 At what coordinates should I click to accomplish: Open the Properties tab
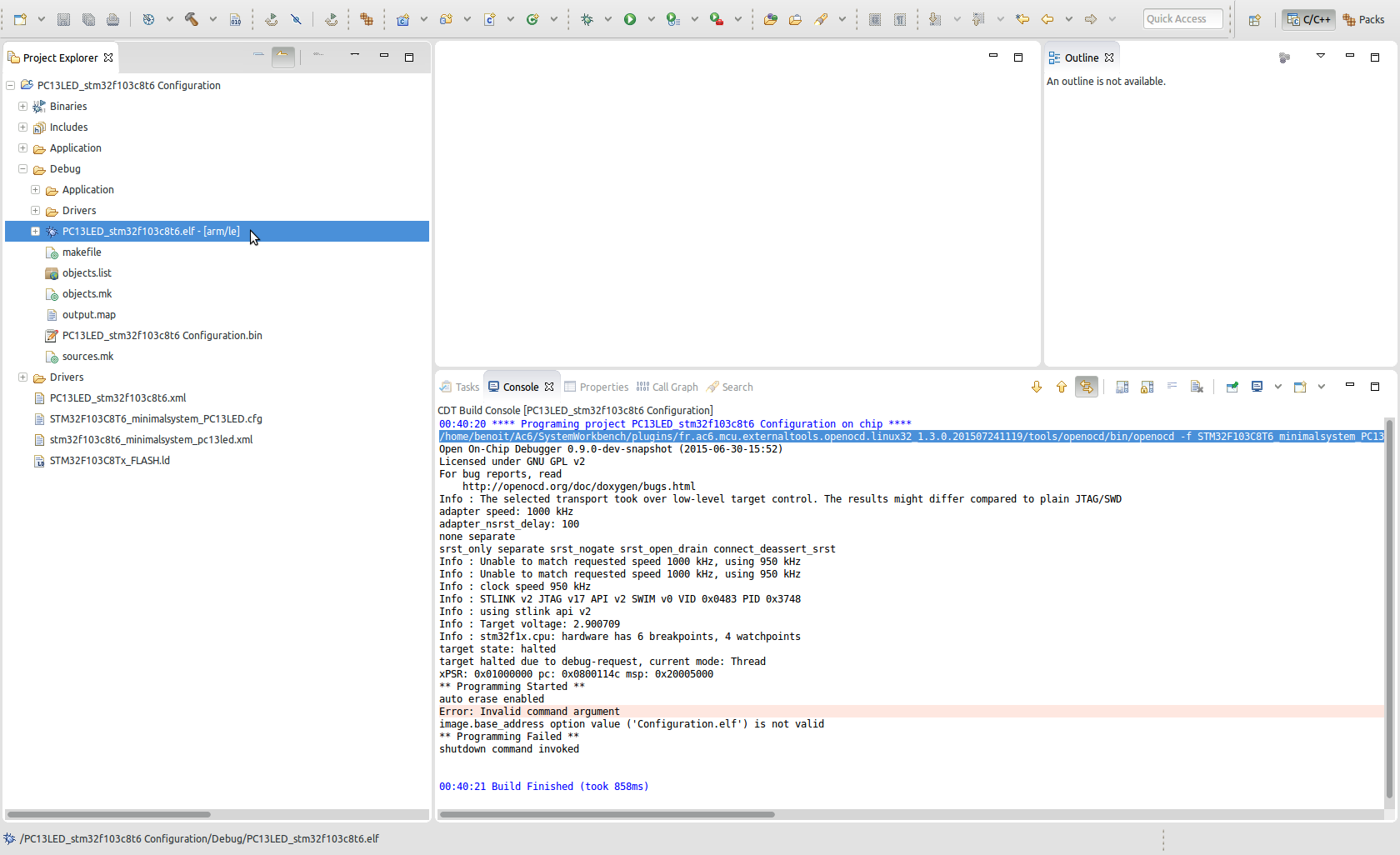pos(597,387)
